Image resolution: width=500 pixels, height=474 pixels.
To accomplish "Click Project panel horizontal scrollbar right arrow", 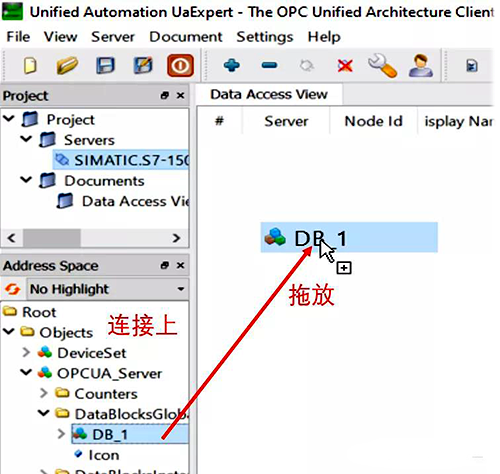I will [x=177, y=238].
